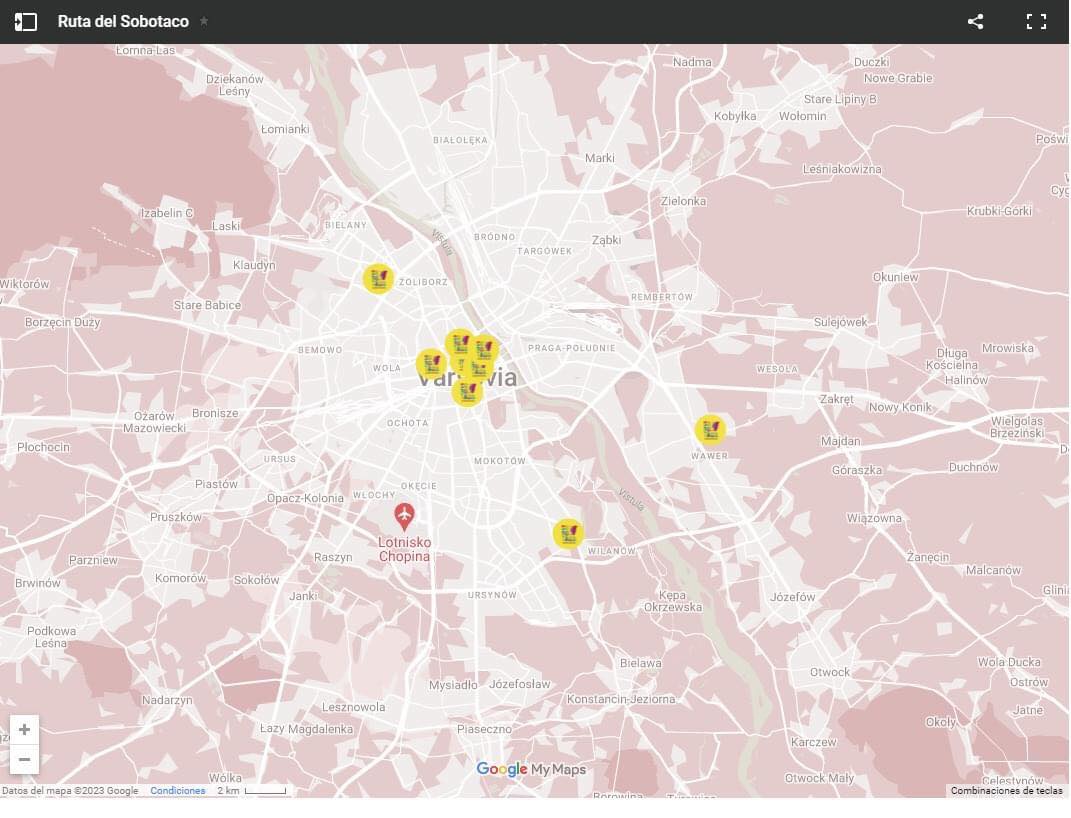Select the yellow marker above Wawer
The height and width of the screenshot is (818, 1071).
tap(710, 429)
